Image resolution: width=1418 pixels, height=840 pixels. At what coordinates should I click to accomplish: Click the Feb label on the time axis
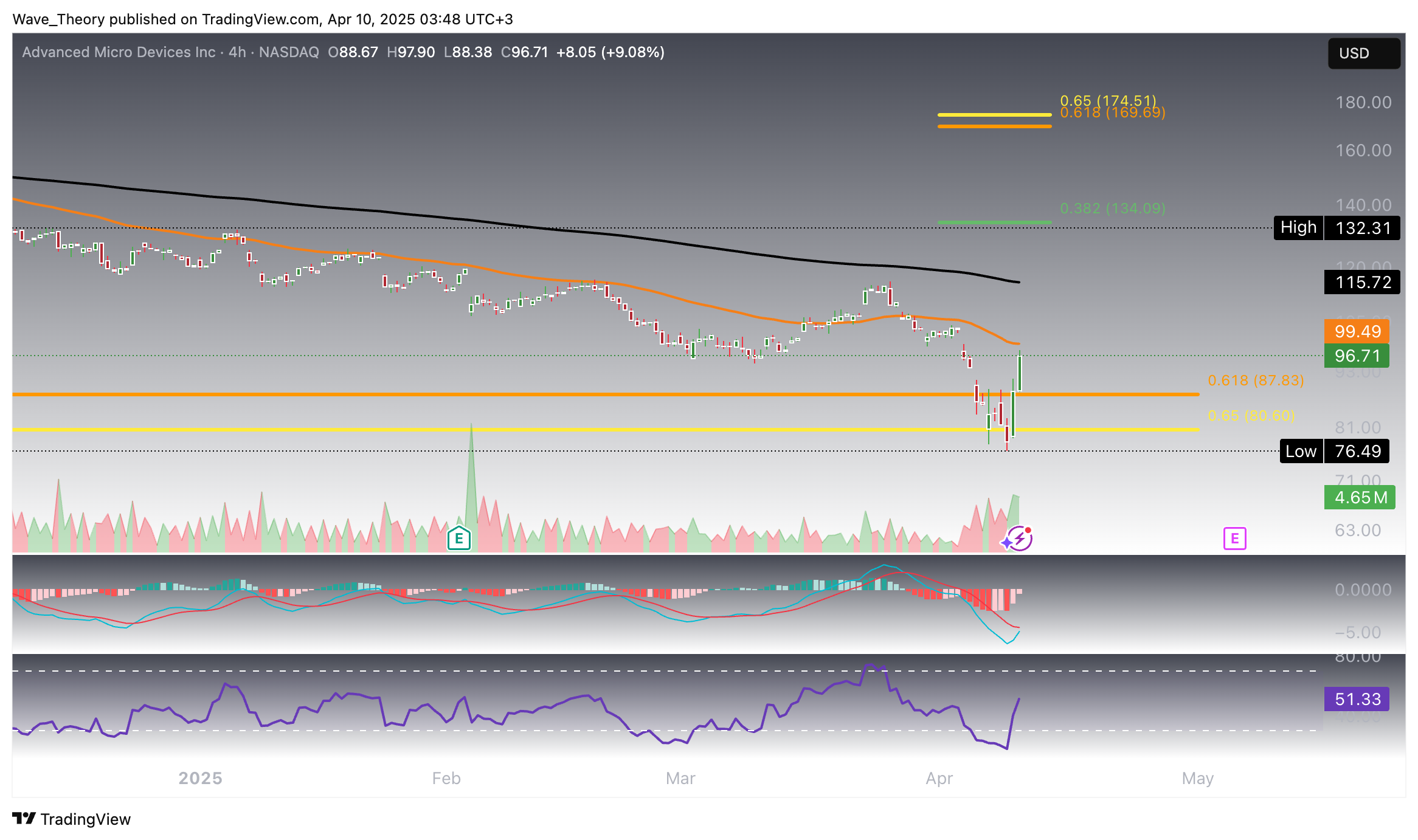point(446,778)
